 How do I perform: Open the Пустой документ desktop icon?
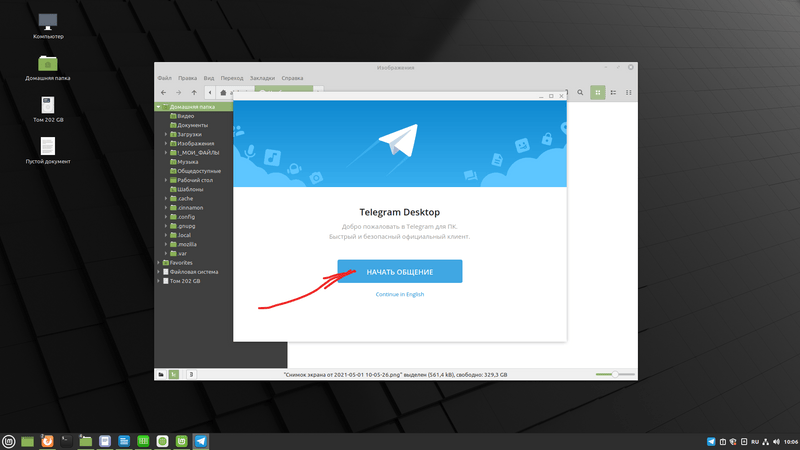point(48,151)
